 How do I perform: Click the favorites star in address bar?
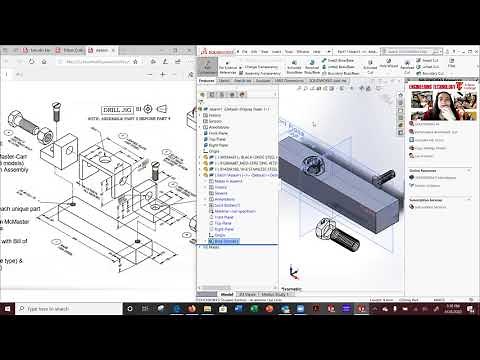[x=135, y=62]
